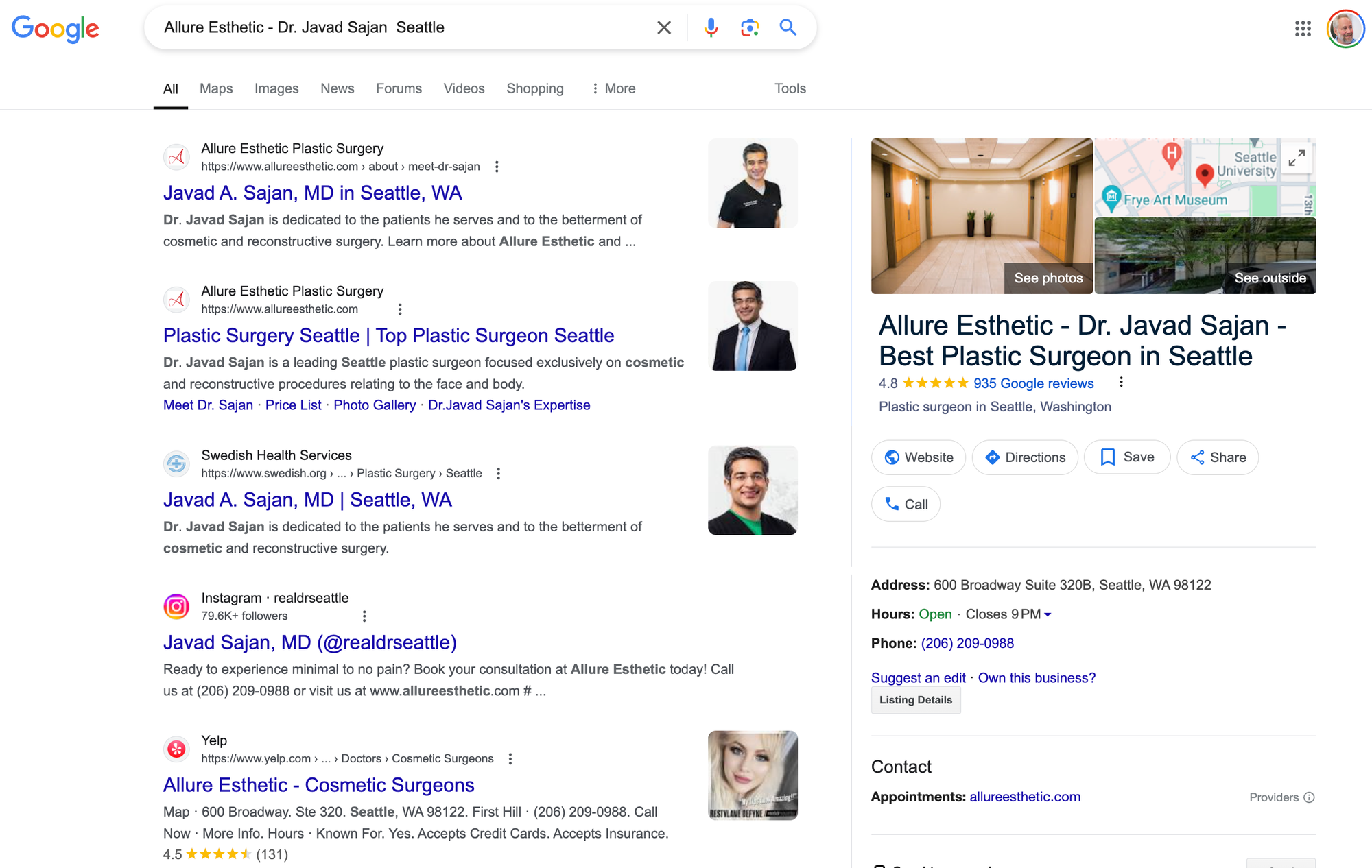
Task: Click the voice search microphone icon
Action: point(711,27)
